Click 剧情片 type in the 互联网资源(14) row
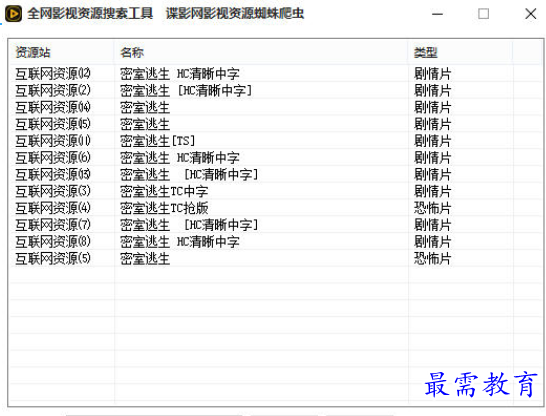Viewport: 546px width, 416px height. (432, 107)
